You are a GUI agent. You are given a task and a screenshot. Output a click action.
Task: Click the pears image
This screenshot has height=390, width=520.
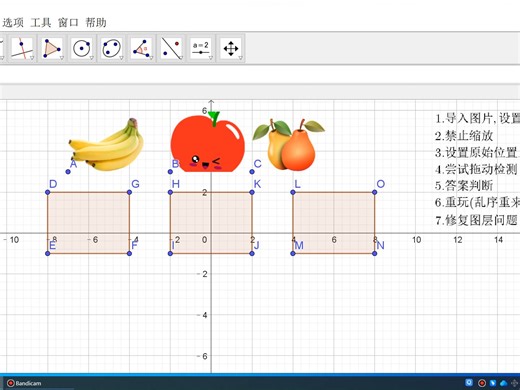(x=288, y=144)
